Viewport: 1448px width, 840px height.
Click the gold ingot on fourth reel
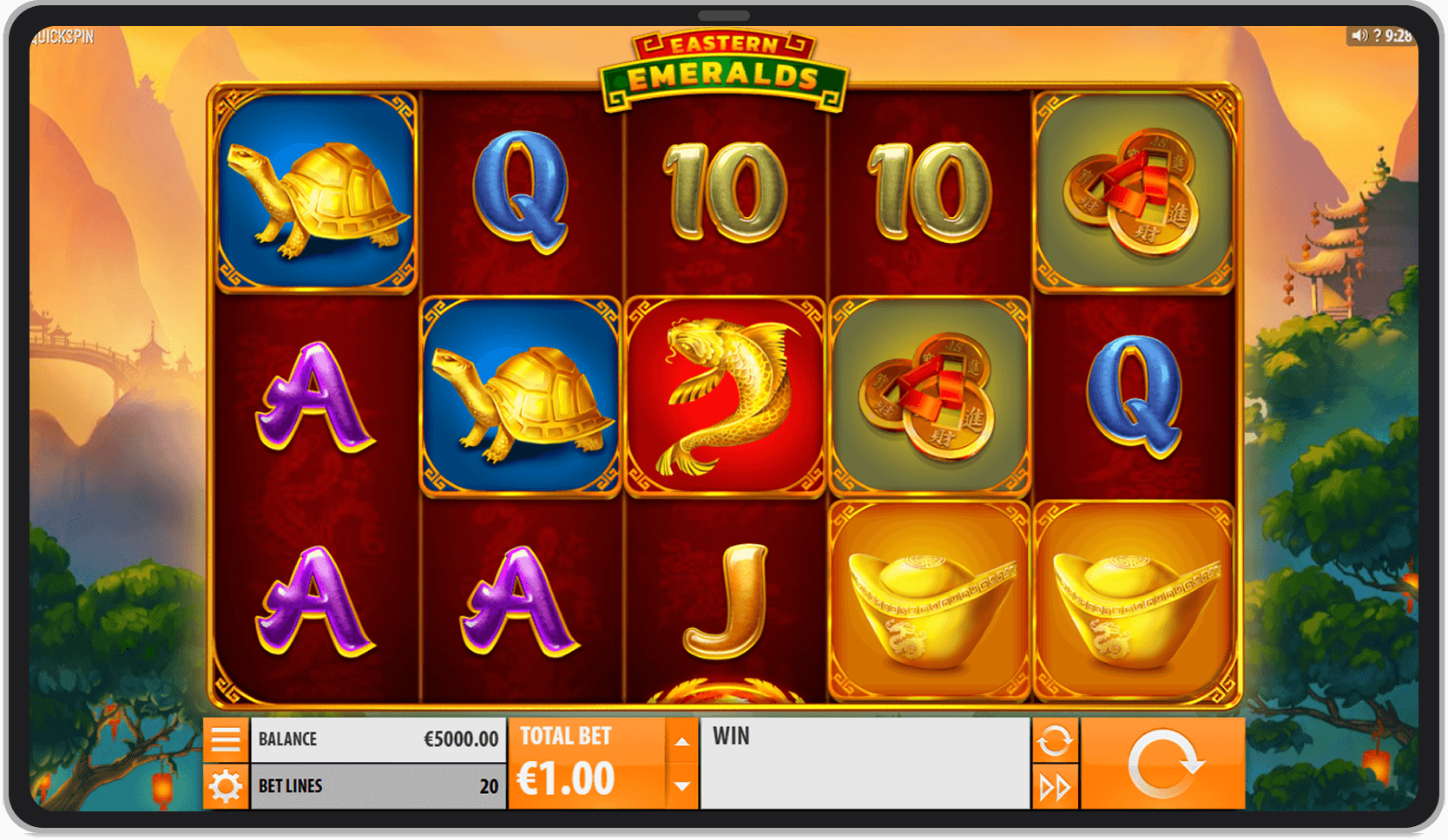929,601
